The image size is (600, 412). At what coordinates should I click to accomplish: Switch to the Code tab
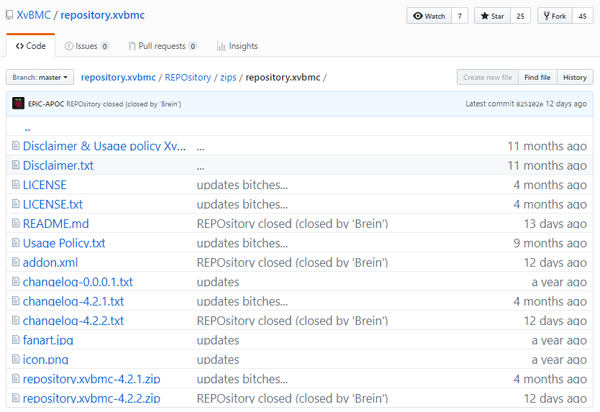tap(31, 46)
